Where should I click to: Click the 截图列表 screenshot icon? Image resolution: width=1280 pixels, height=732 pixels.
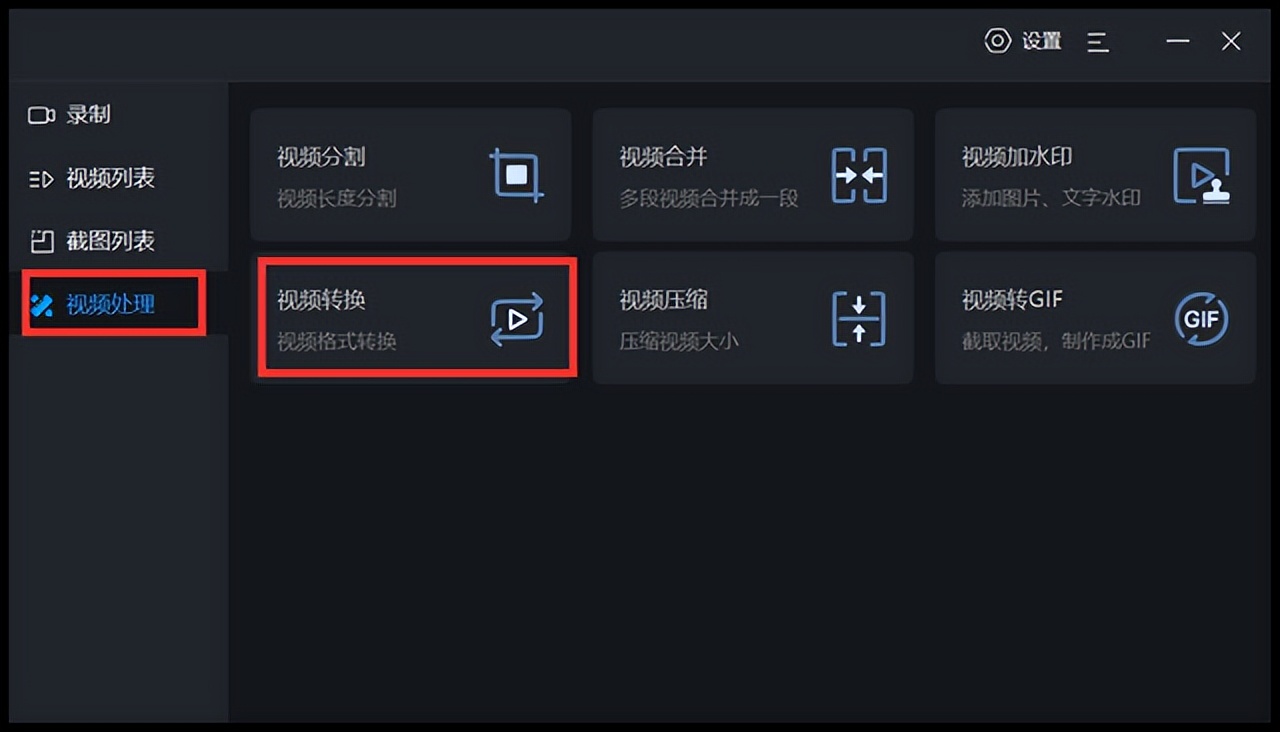(x=41, y=241)
